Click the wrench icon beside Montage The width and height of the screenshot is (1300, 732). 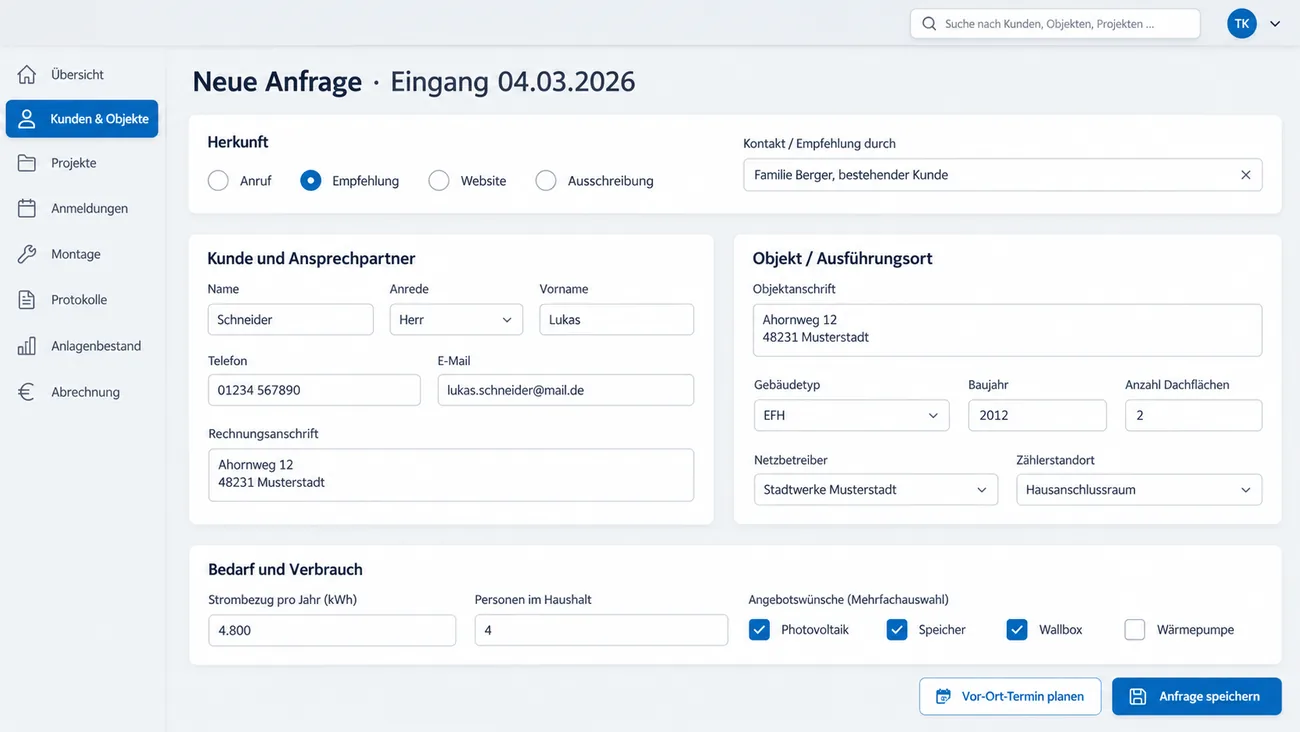pos(27,254)
